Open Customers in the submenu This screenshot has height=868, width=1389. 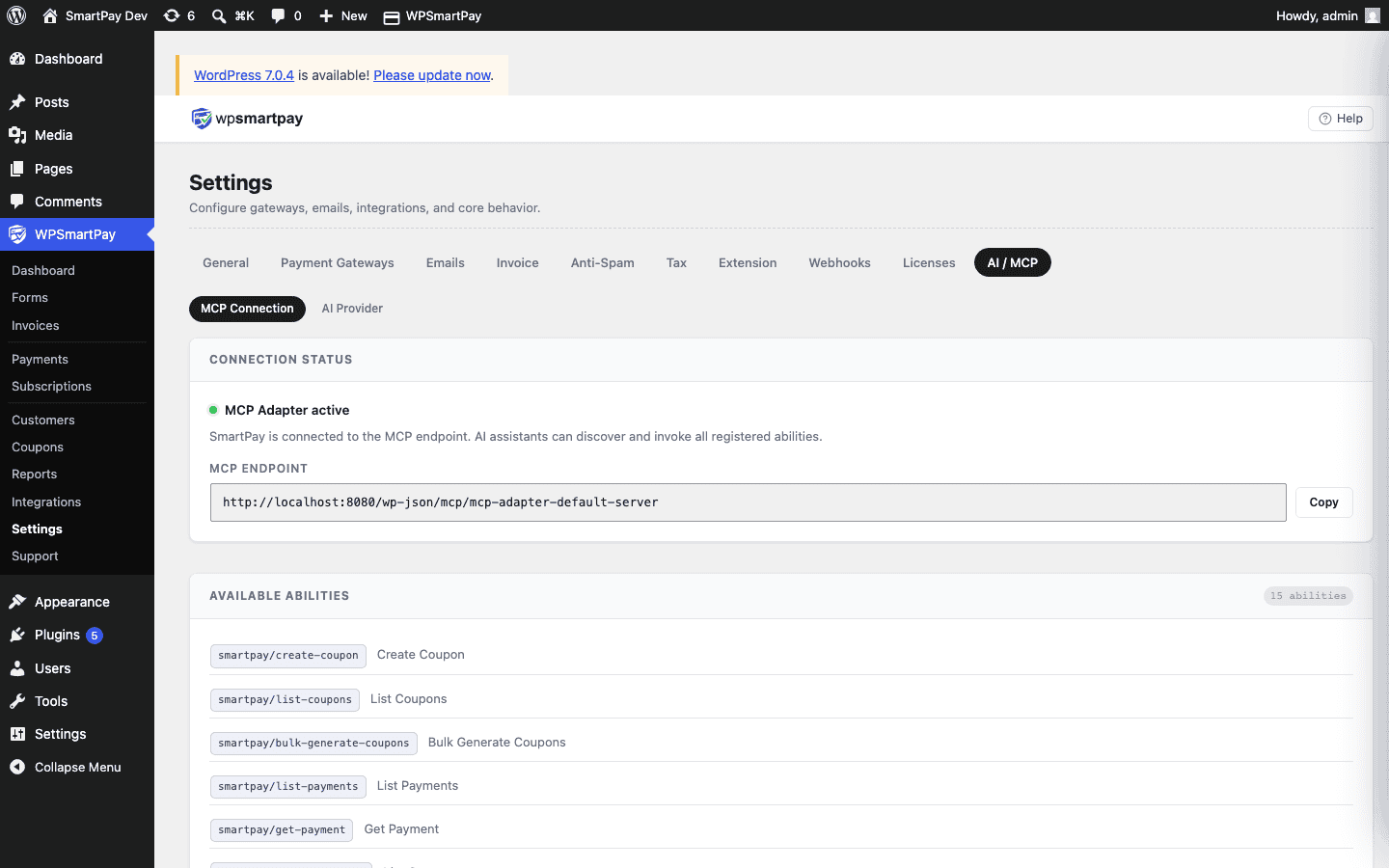click(77, 420)
